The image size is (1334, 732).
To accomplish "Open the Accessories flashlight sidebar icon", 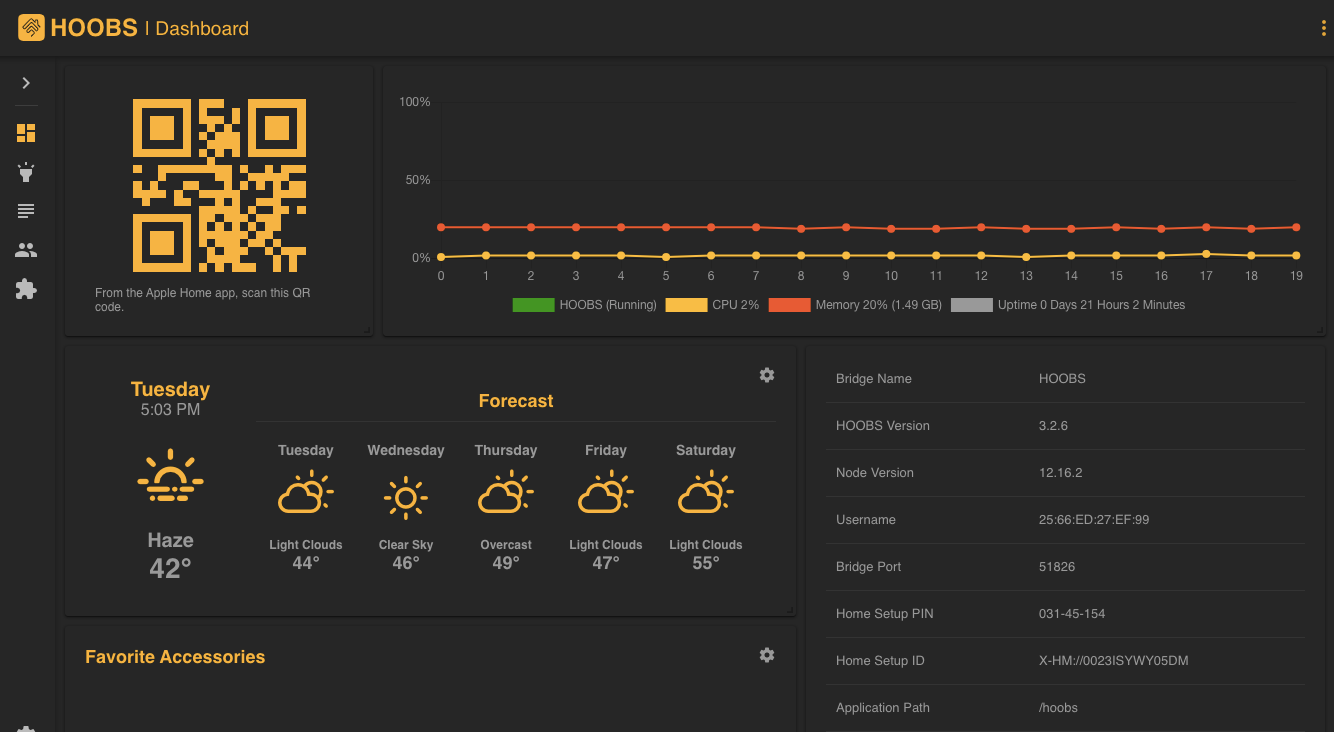I will [x=26, y=172].
